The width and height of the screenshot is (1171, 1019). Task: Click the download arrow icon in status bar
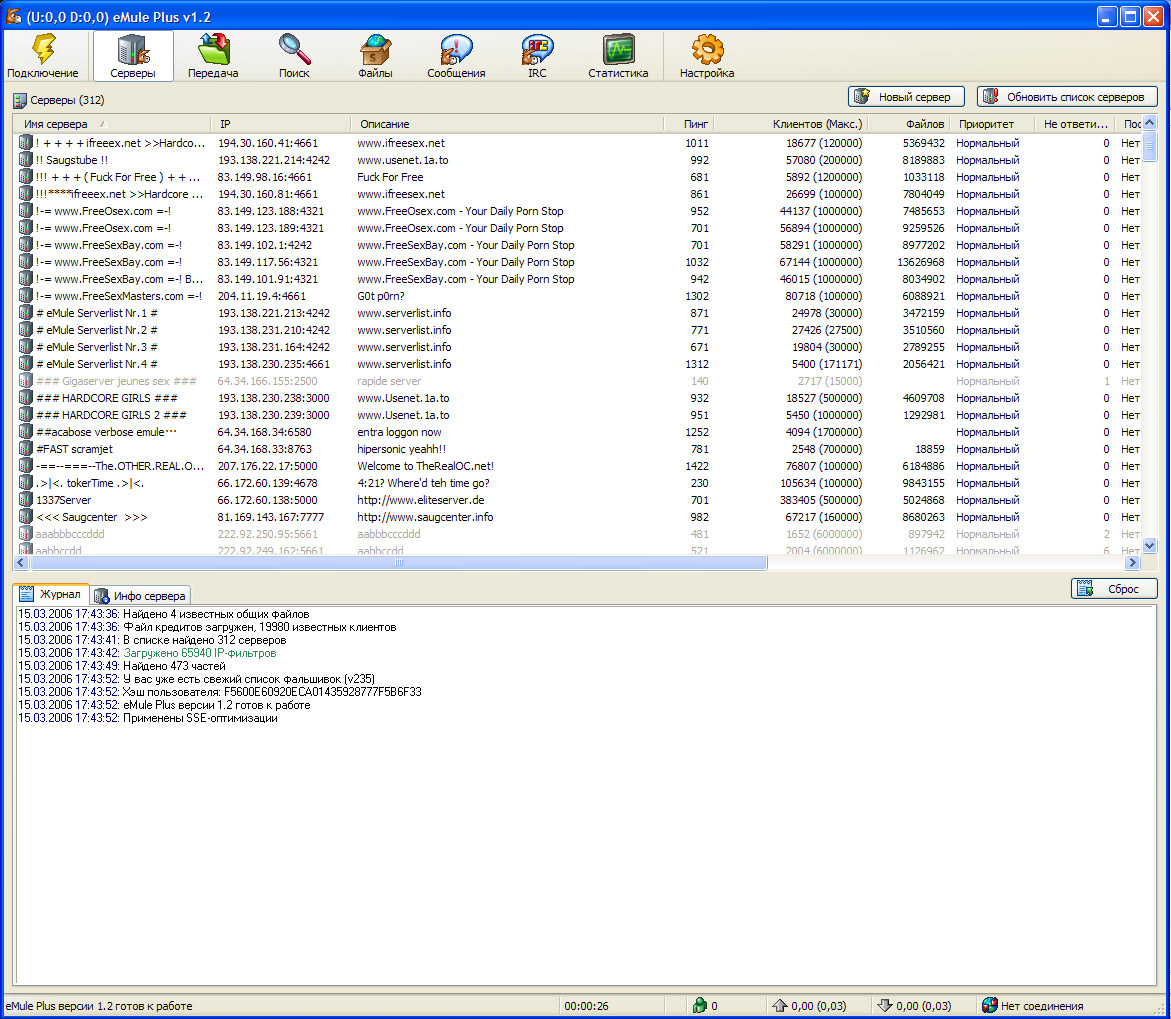pos(885,1006)
